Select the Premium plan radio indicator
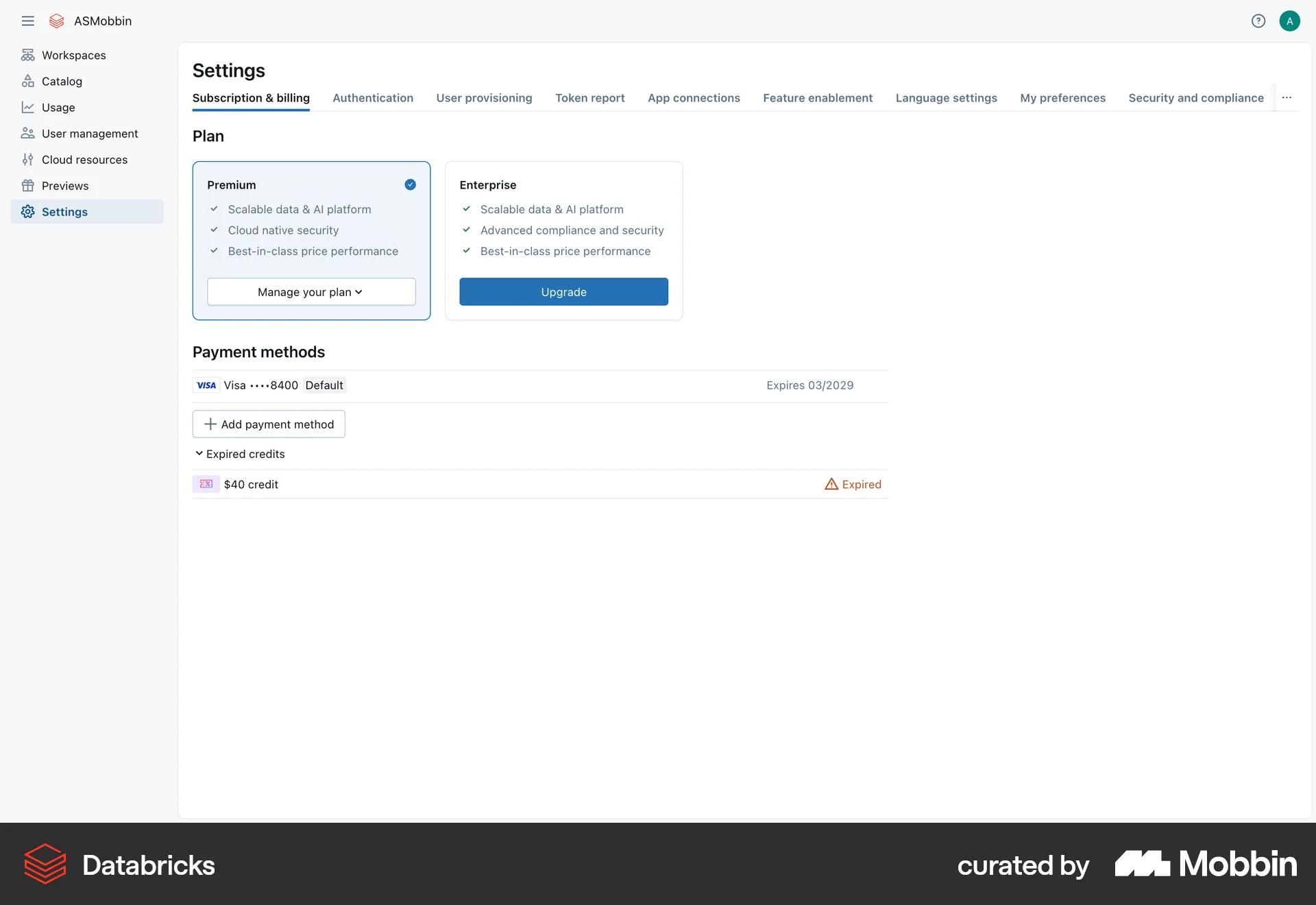The height and width of the screenshot is (905, 1316). point(410,184)
